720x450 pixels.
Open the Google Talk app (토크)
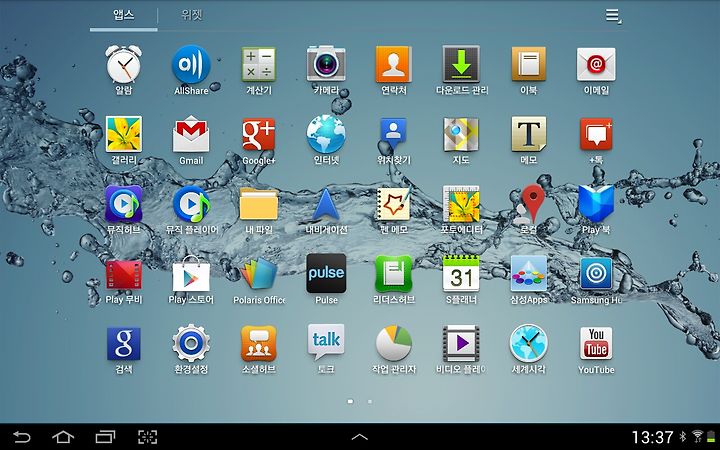click(x=326, y=343)
